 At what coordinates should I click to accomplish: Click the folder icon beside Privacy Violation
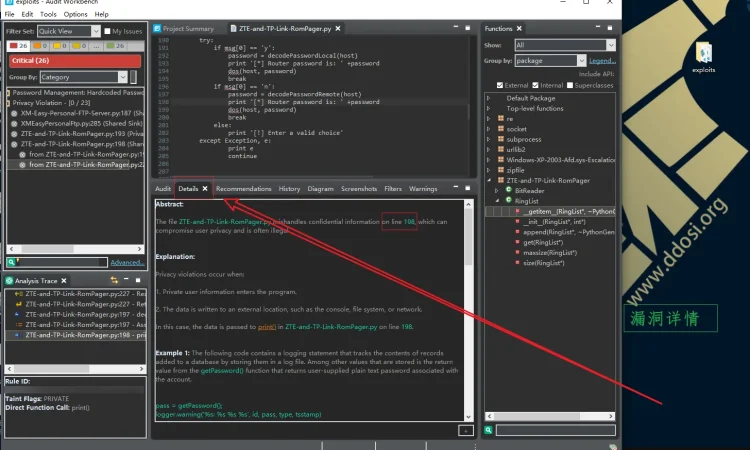point(8,103)
